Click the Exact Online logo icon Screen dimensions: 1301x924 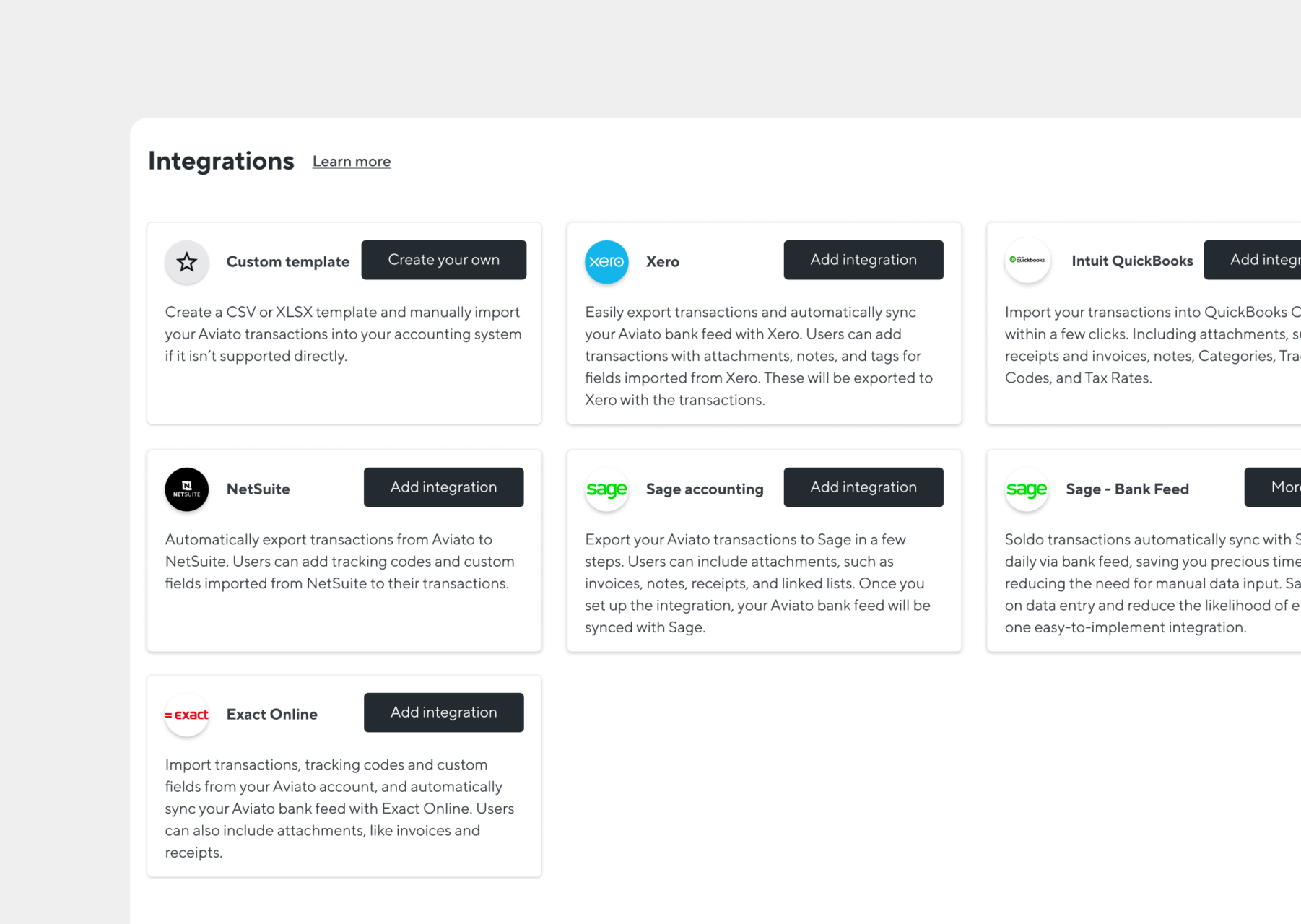(187, 715)
